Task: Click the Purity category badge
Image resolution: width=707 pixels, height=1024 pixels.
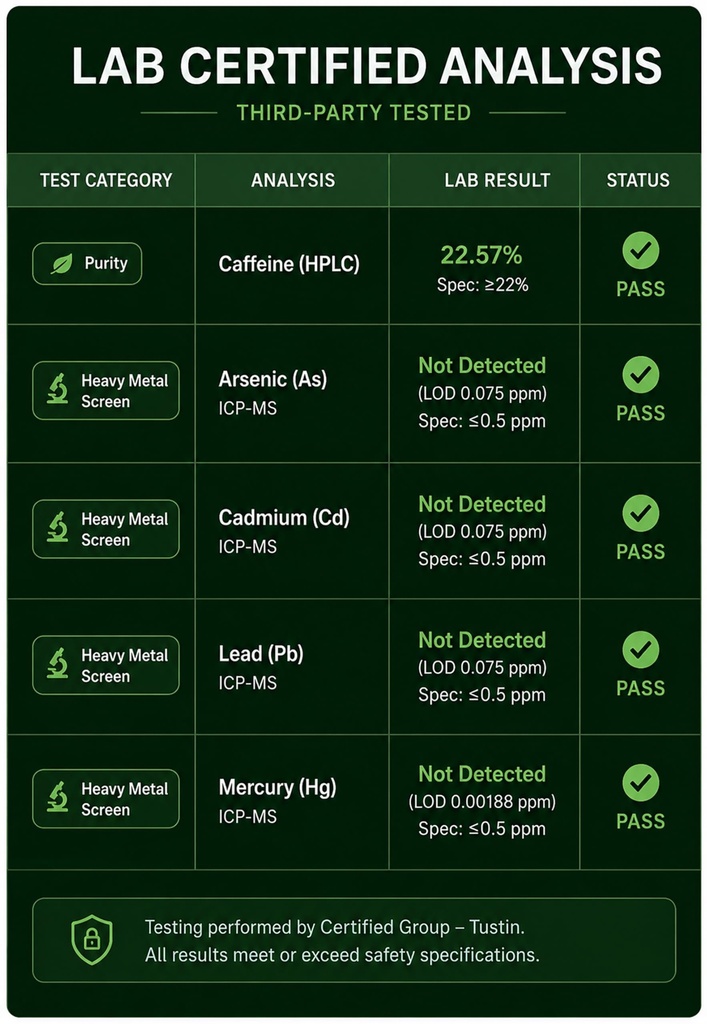Action: click(x=87, y=264)
